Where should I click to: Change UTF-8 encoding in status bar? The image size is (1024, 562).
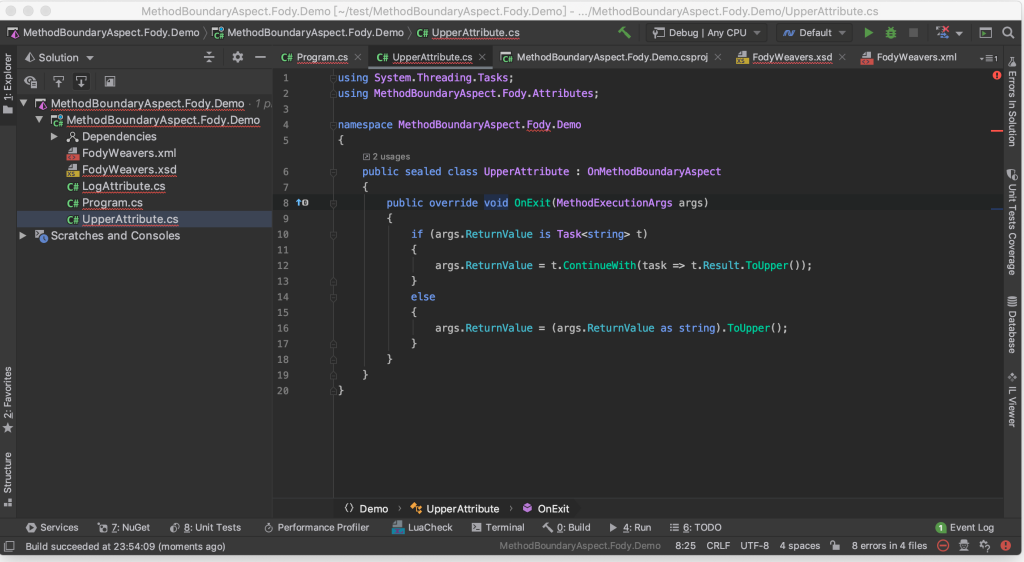754,546
